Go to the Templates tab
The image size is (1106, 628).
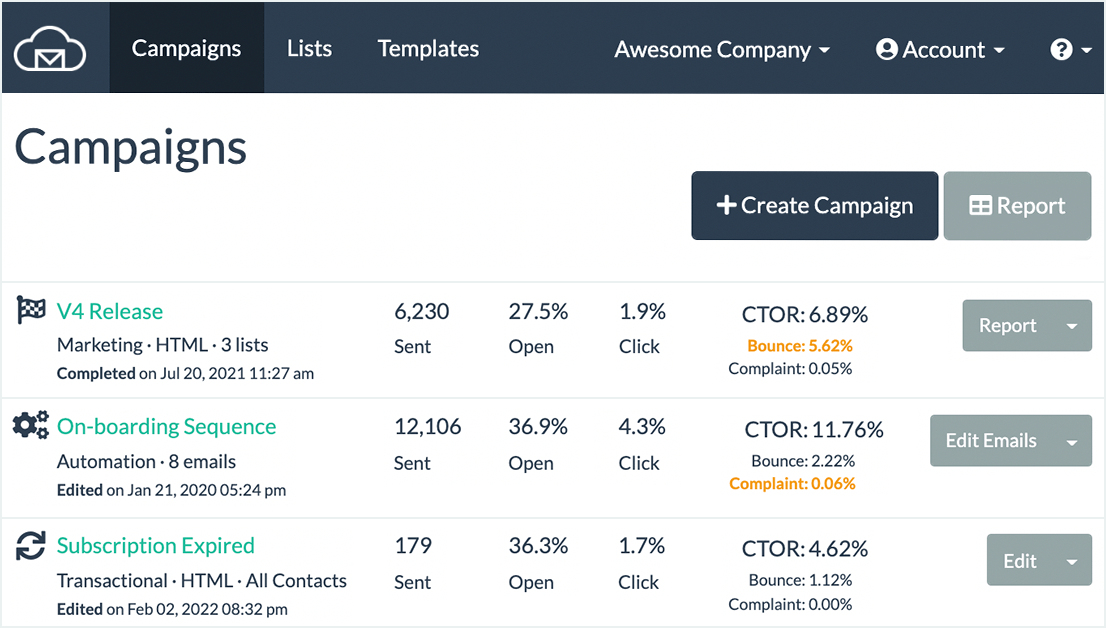click(x=428, y=49)
